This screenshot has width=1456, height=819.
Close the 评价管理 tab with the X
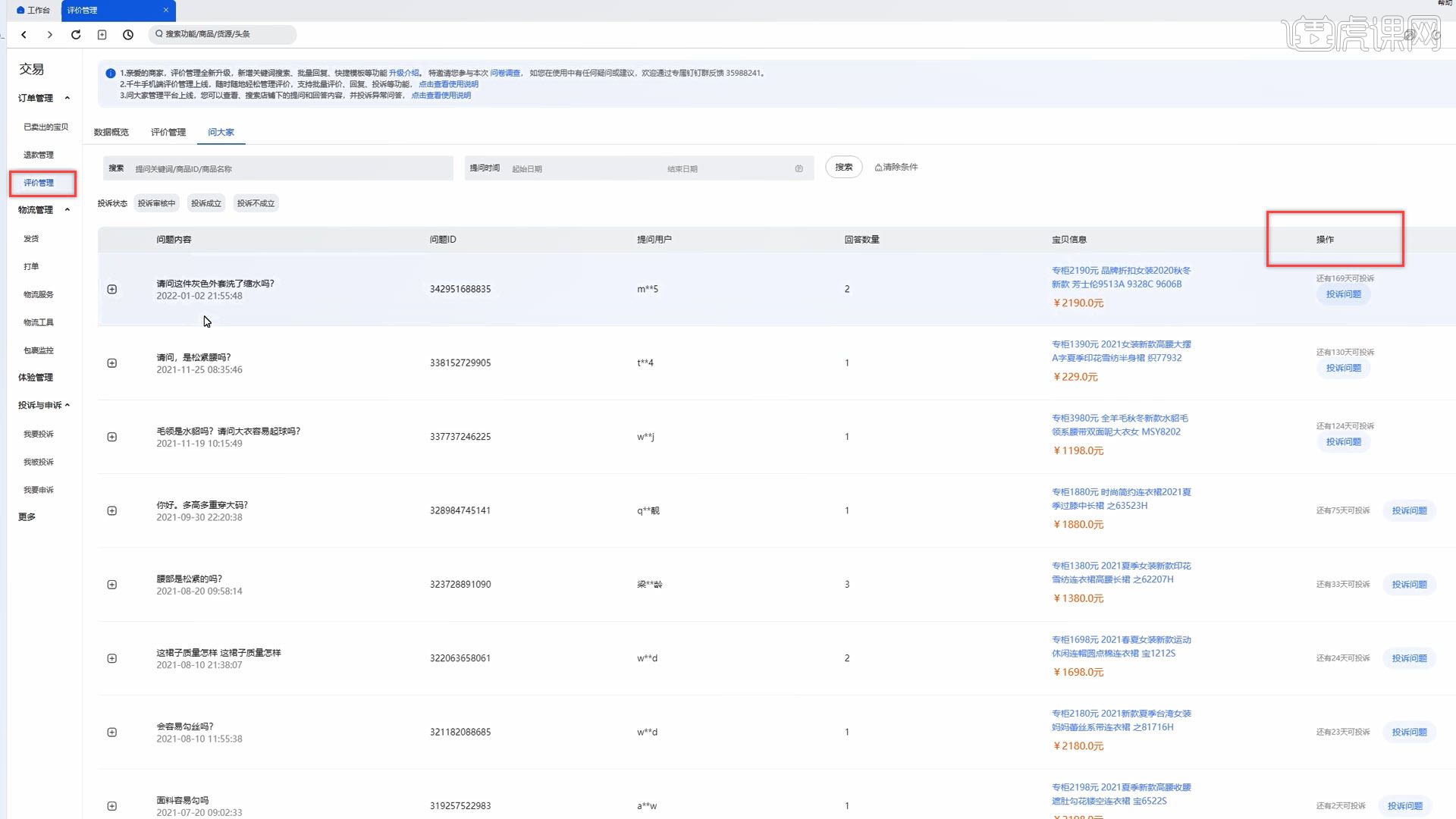(166, 10)
